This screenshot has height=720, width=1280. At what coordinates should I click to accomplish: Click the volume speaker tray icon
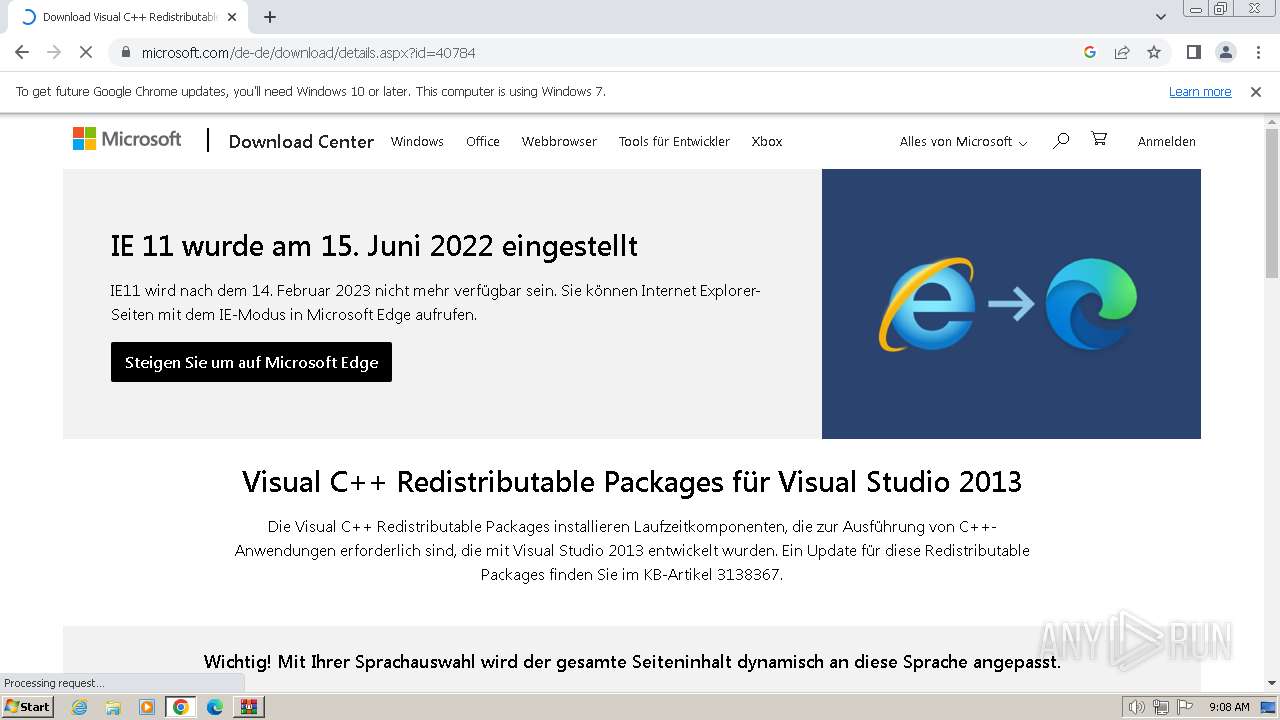[x=1136, y=707]
